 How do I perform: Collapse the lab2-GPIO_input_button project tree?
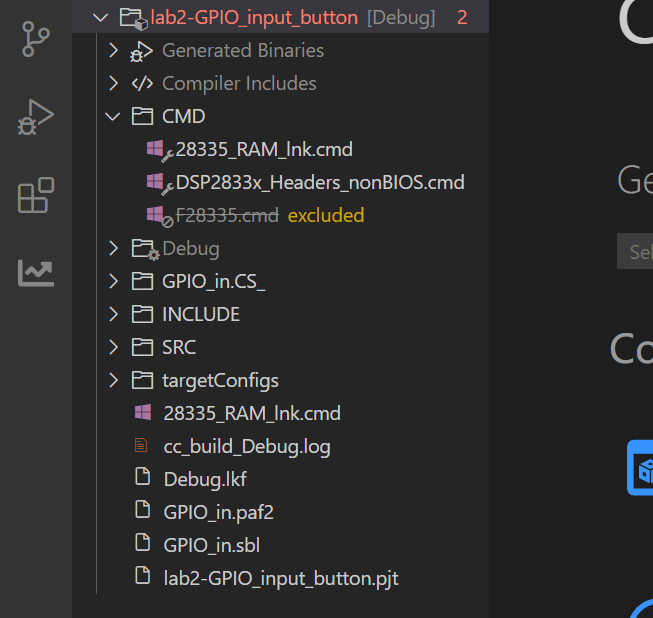tap(98, 17)
